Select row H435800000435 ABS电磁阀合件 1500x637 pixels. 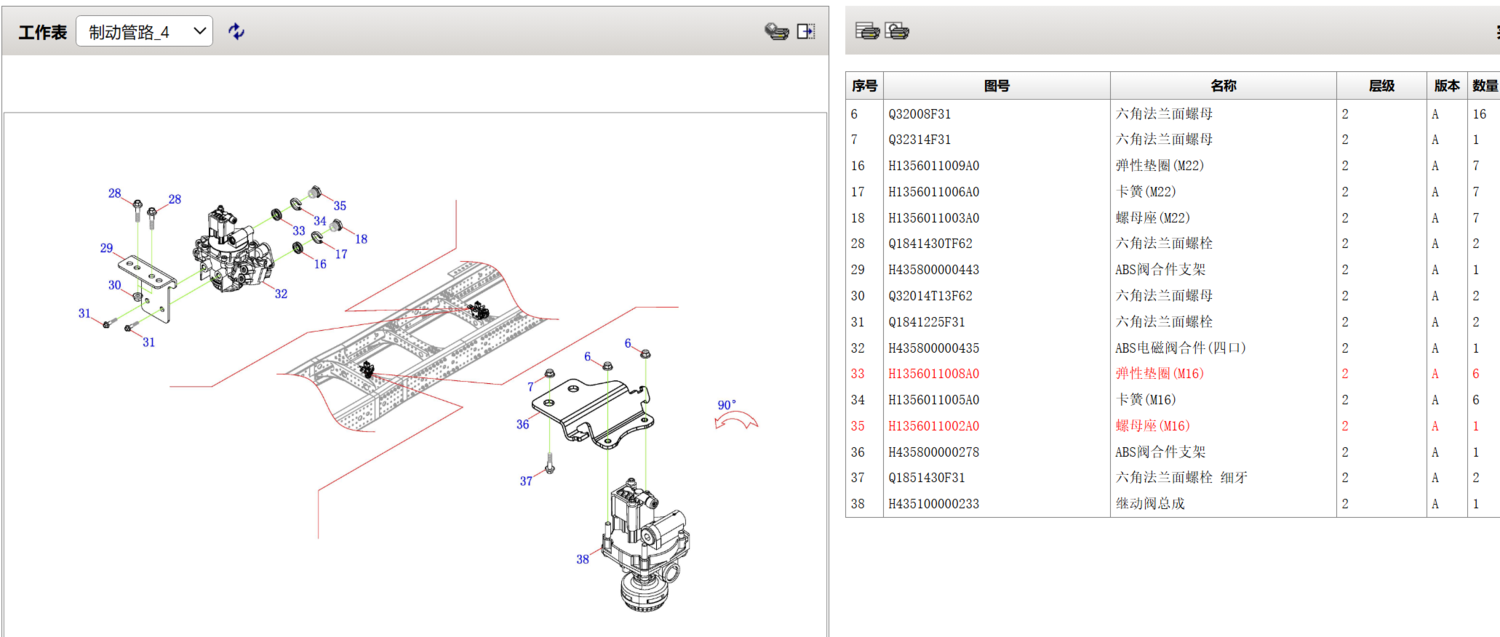pos(1180,348)
